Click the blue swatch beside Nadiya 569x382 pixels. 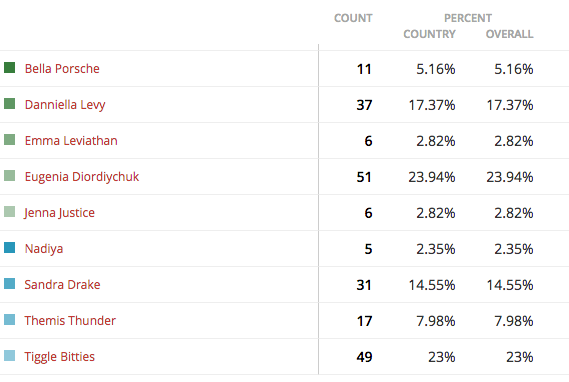[x=9, y=247]
